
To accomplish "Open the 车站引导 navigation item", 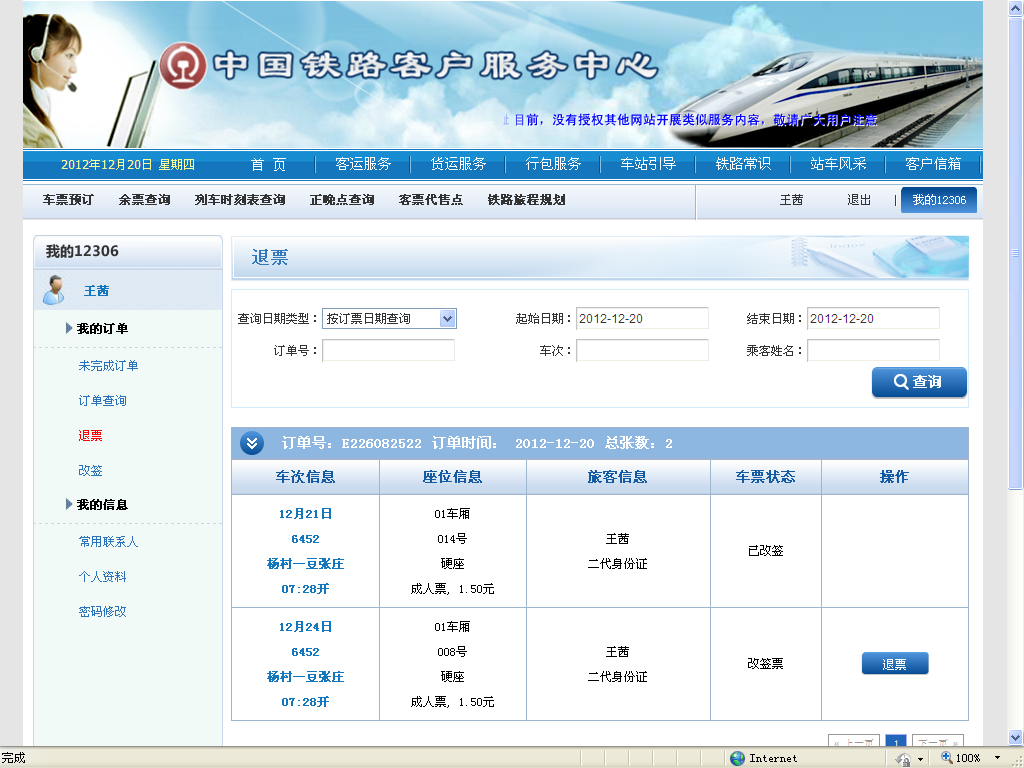I will click(x=648, y=164).
